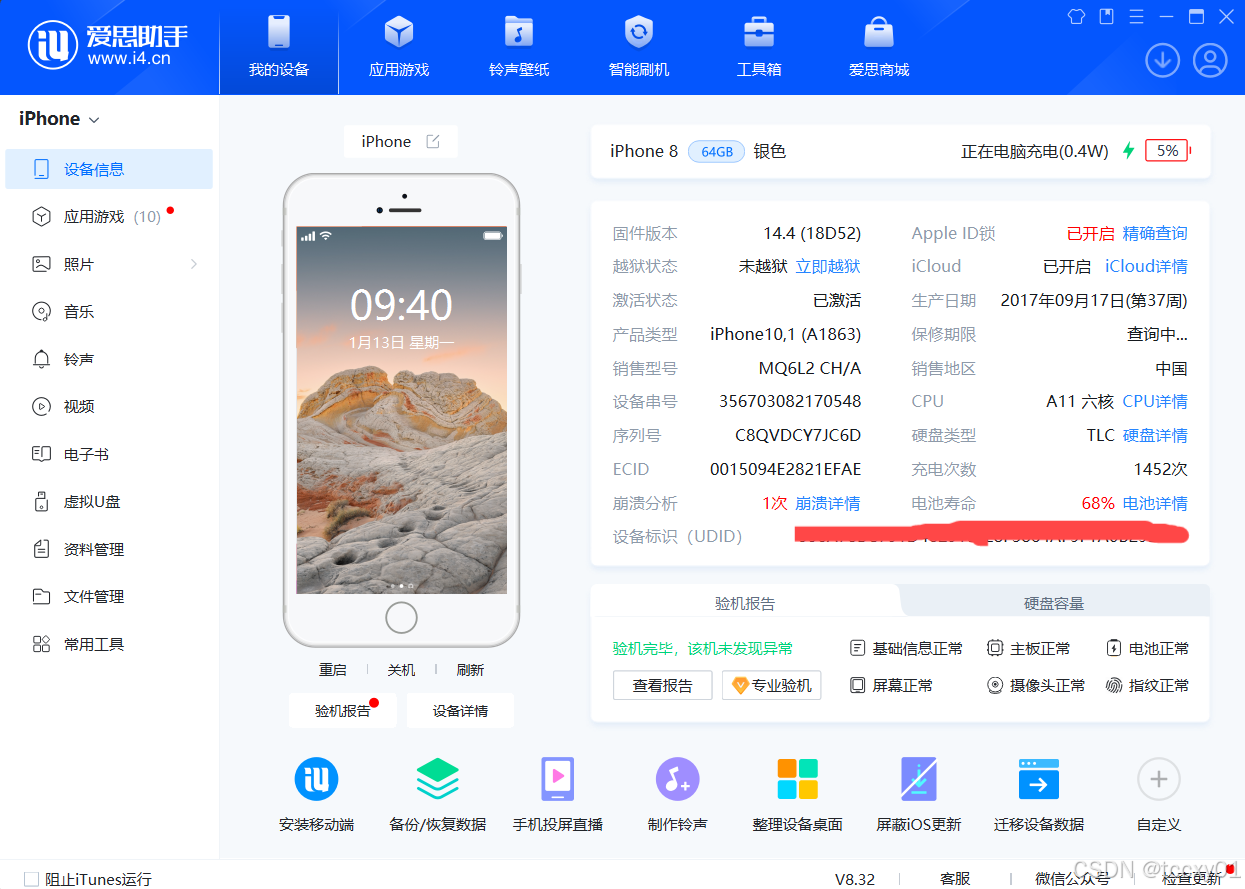The width and height of the screenshot is (1245, 889).
Task: Click the 查看报告 button
Action: tap(663, 686)
